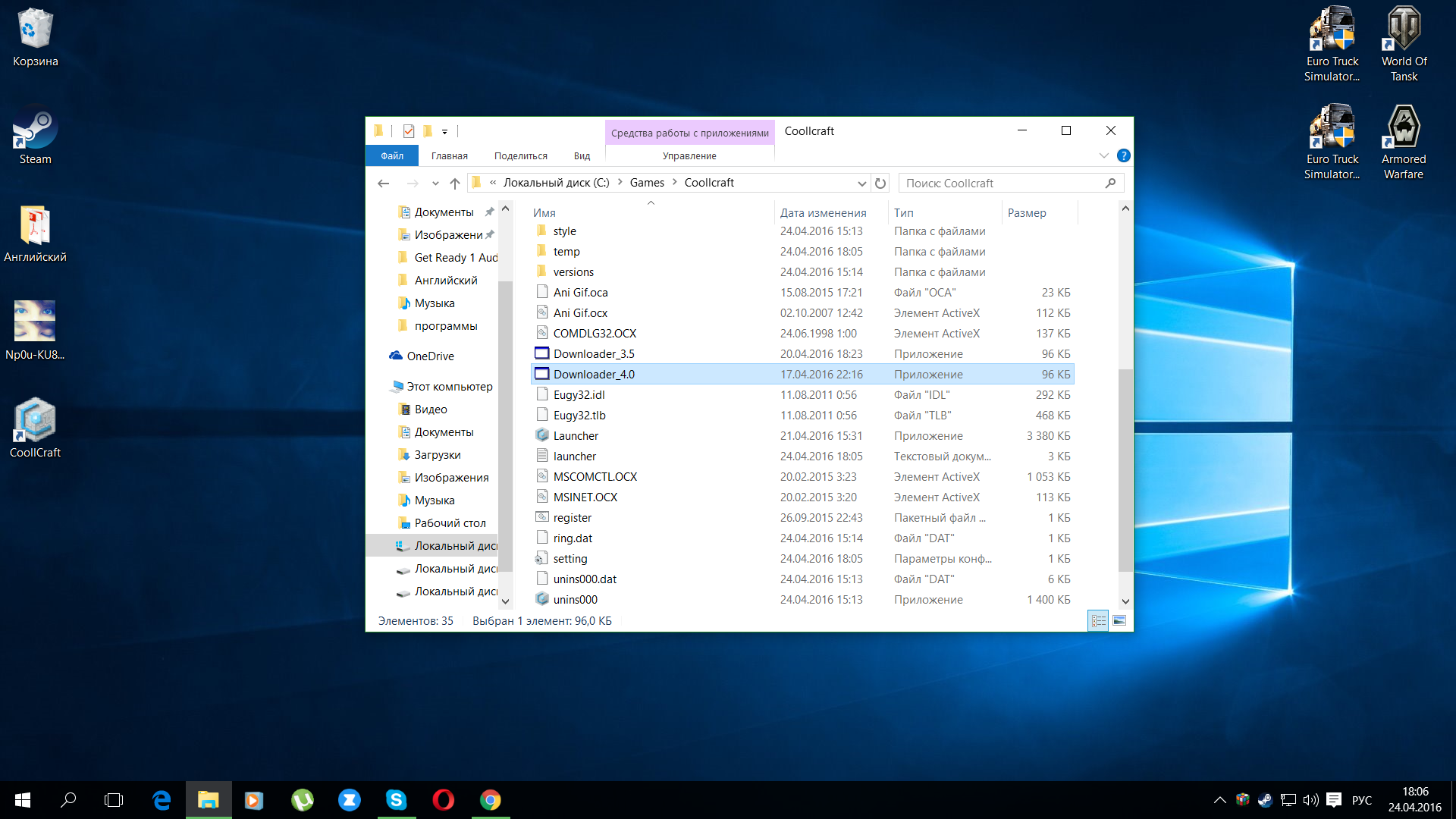Image resolution: width=1456 pixels, height=819 pixels.
Task: Click the Up one level arrow
Action: 455,183
